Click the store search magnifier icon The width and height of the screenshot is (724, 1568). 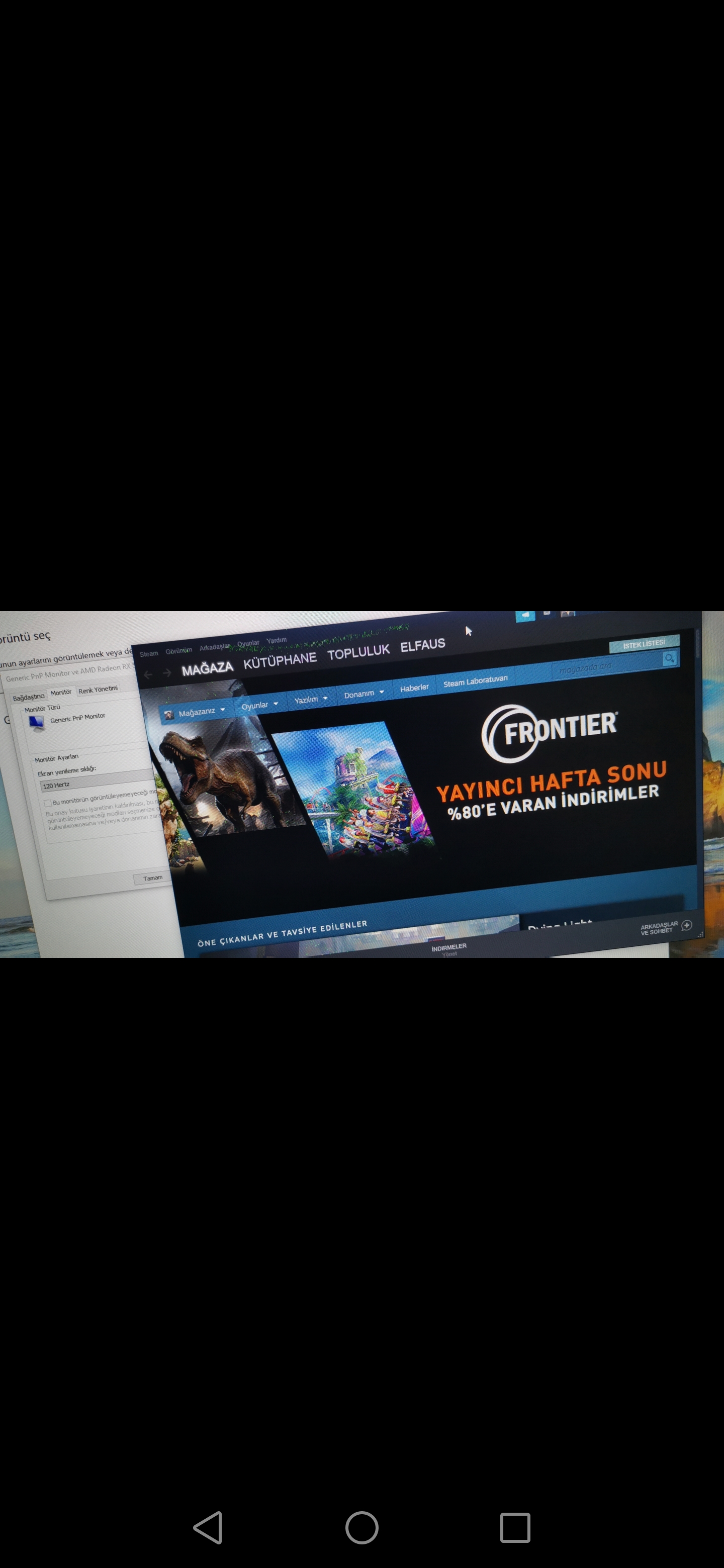coord(669,658)
